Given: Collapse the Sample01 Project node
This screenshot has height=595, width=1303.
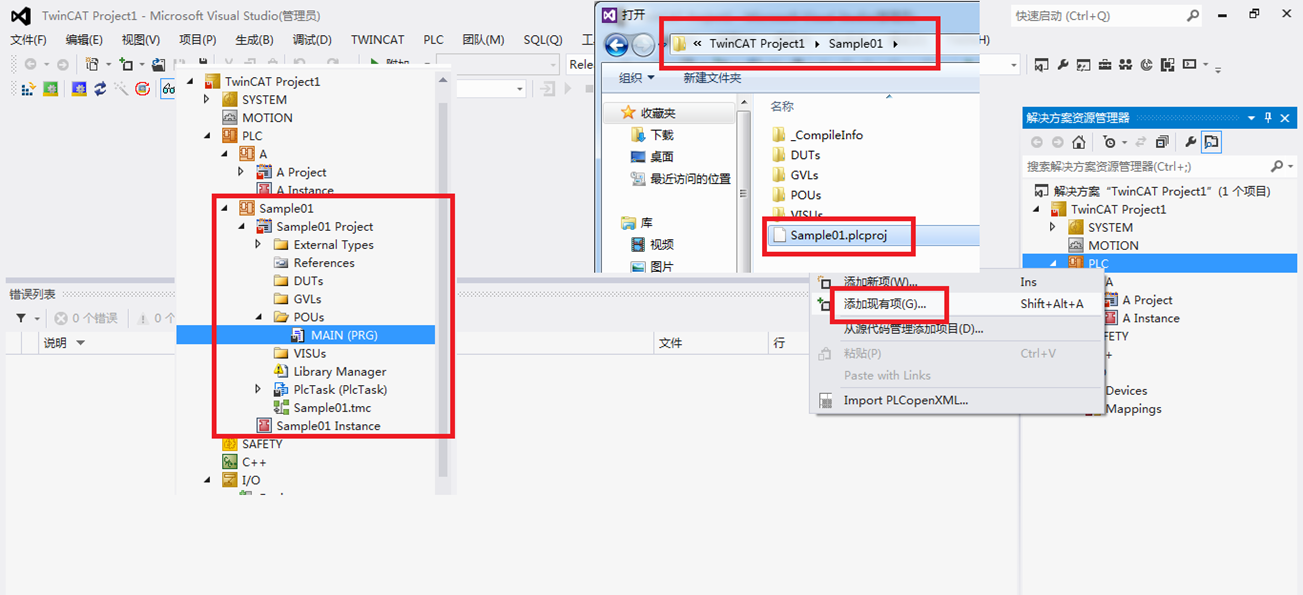Looking at the screenshot, I should point(241,226).
